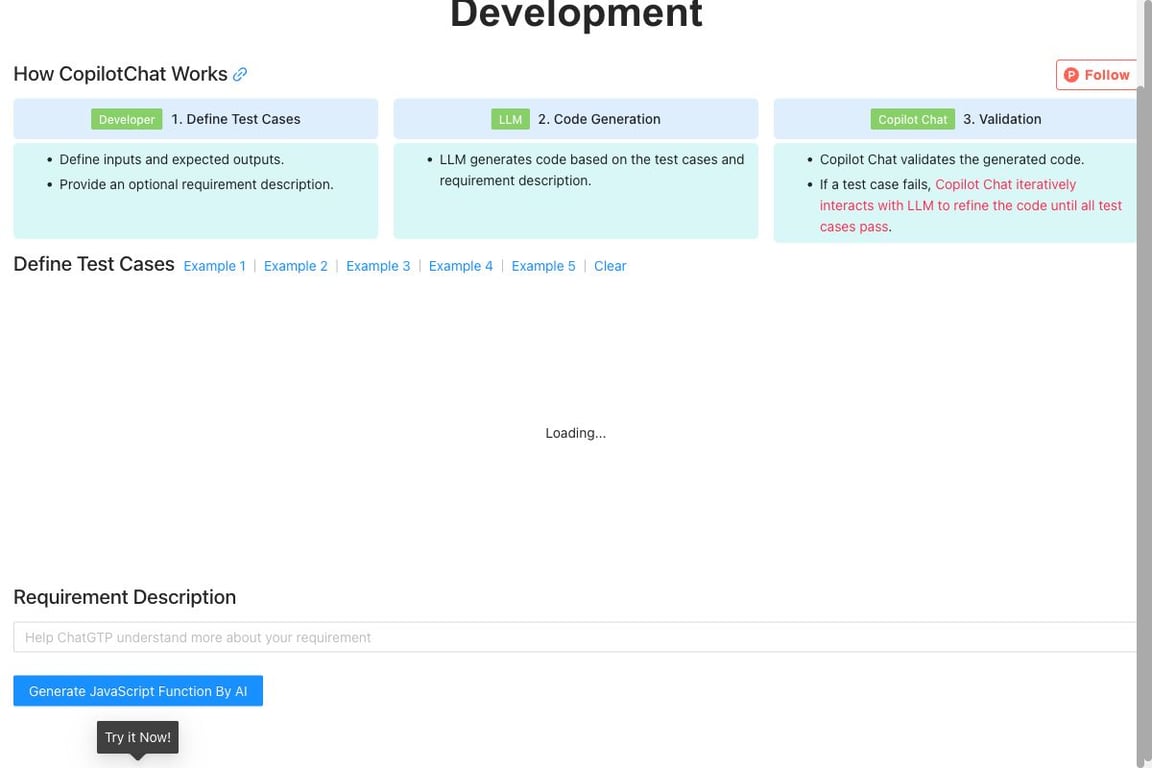
Task: Click Generate JavaScript Function By AI button
Action: 138,691
